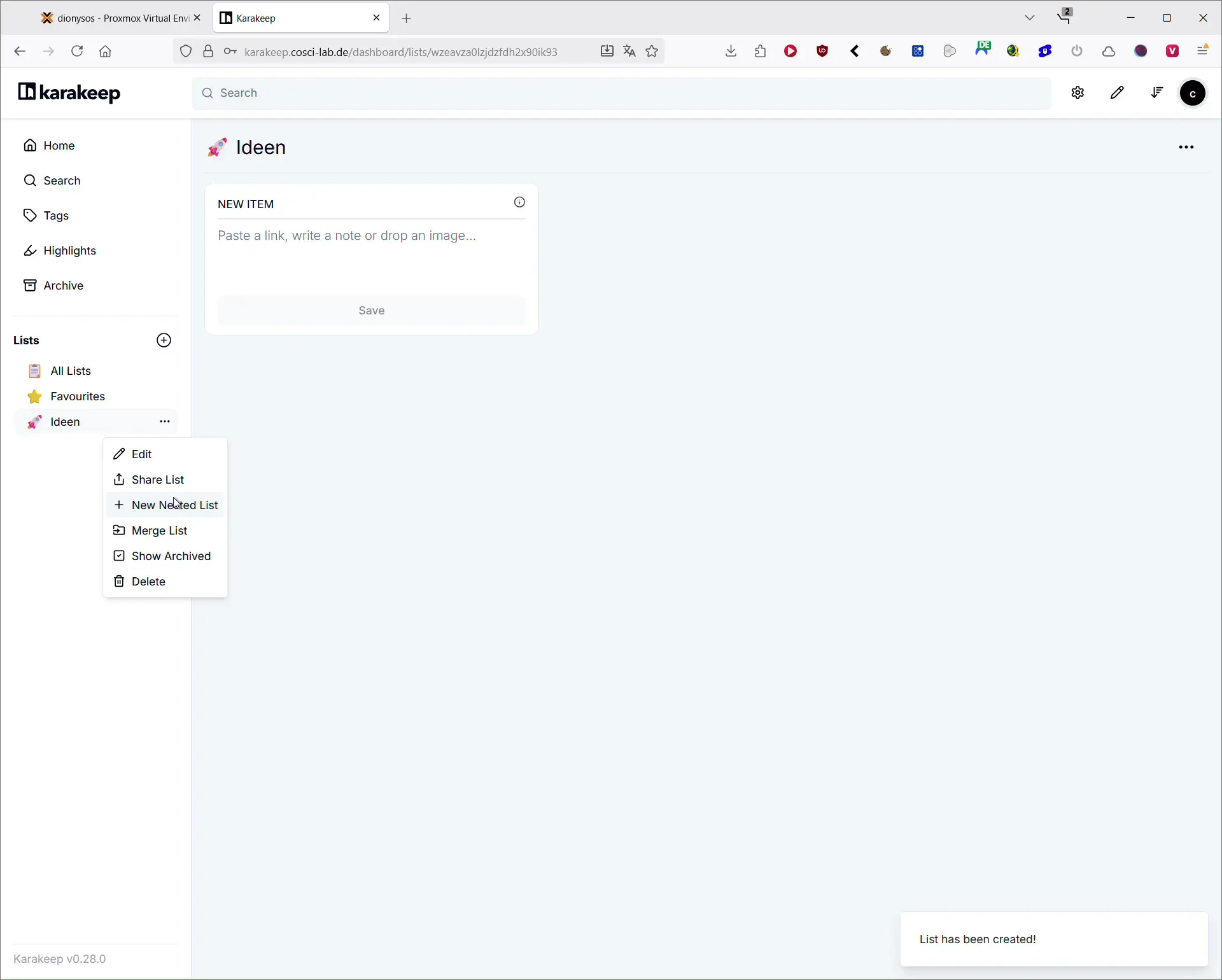
Task: Focus the top Search input field
Action: (621, 93)
